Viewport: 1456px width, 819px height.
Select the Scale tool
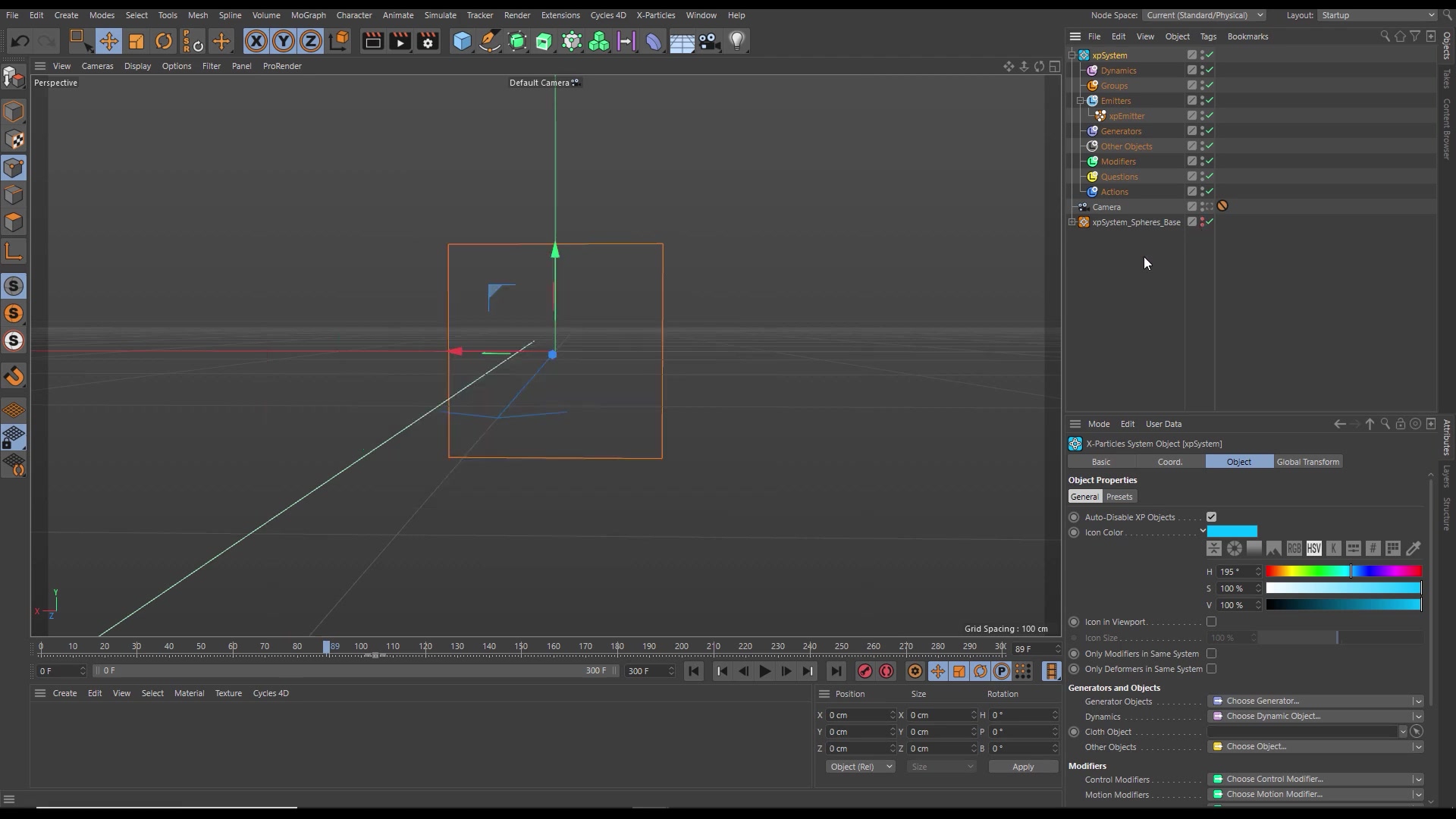(x=136, y=41)
